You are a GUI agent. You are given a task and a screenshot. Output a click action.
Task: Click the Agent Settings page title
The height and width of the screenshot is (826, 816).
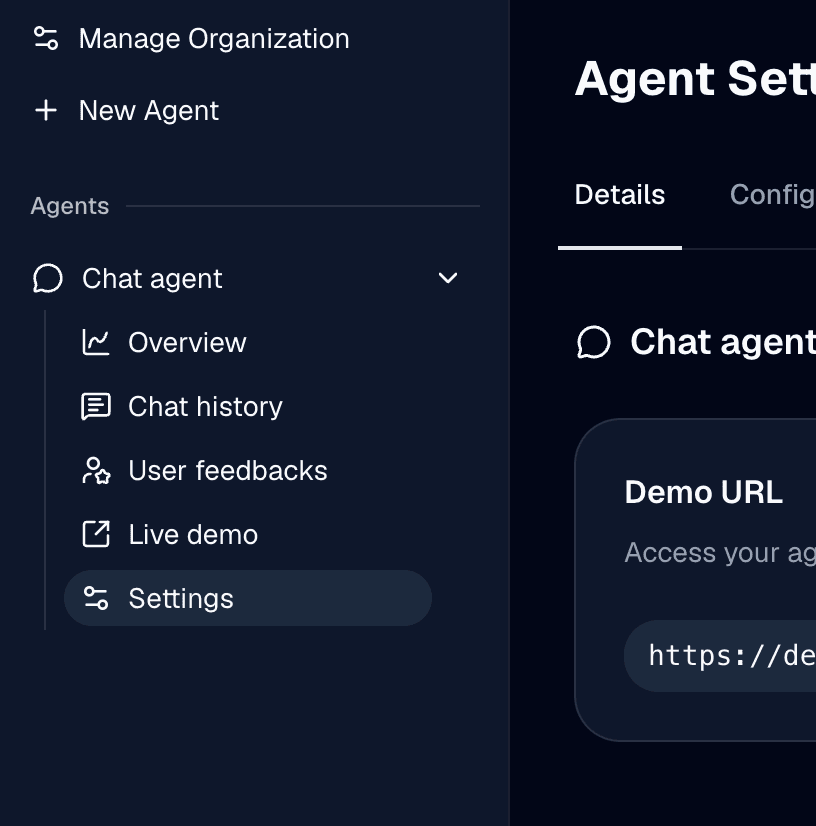click(695, 79)
